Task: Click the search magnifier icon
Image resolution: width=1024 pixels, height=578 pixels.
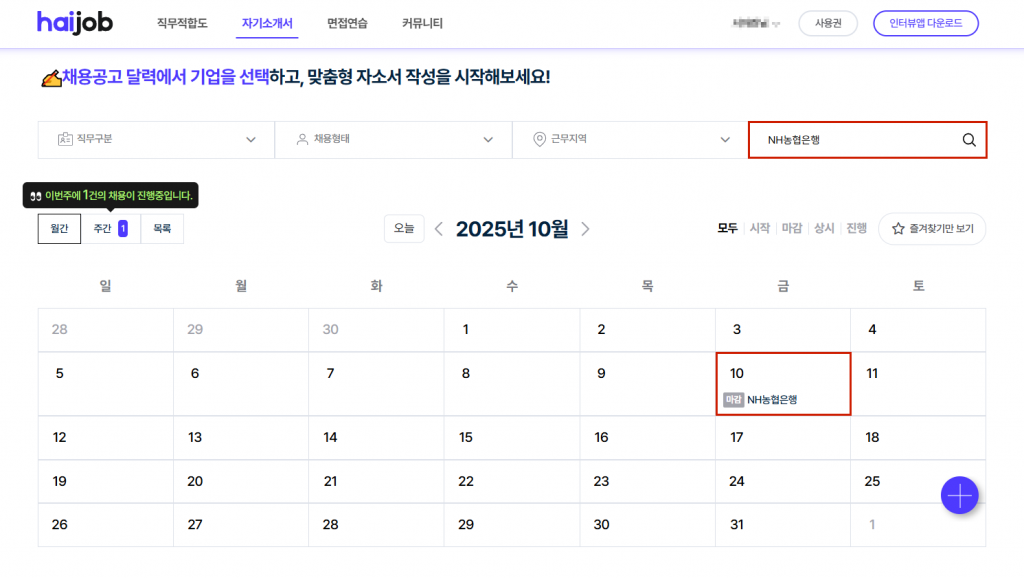Action: [x=968, y=140]
